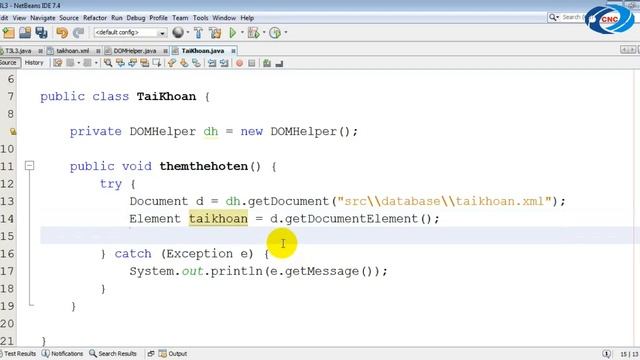Click the status bar notification icon

pos(607,354)
